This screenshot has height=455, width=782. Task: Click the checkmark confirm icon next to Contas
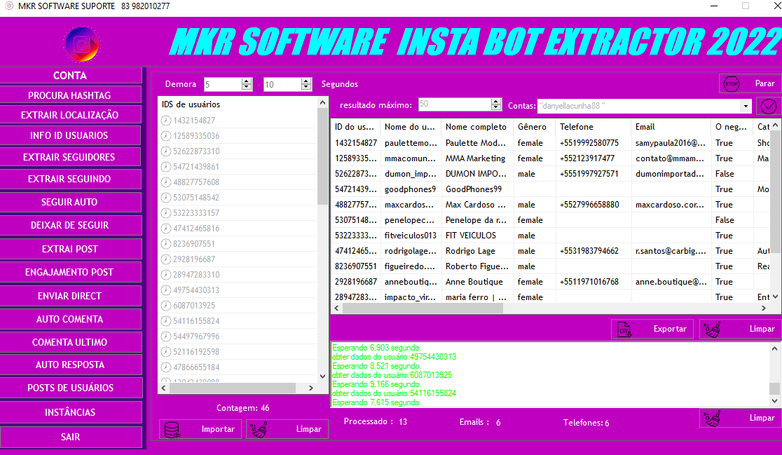click(x=768, y=106)
